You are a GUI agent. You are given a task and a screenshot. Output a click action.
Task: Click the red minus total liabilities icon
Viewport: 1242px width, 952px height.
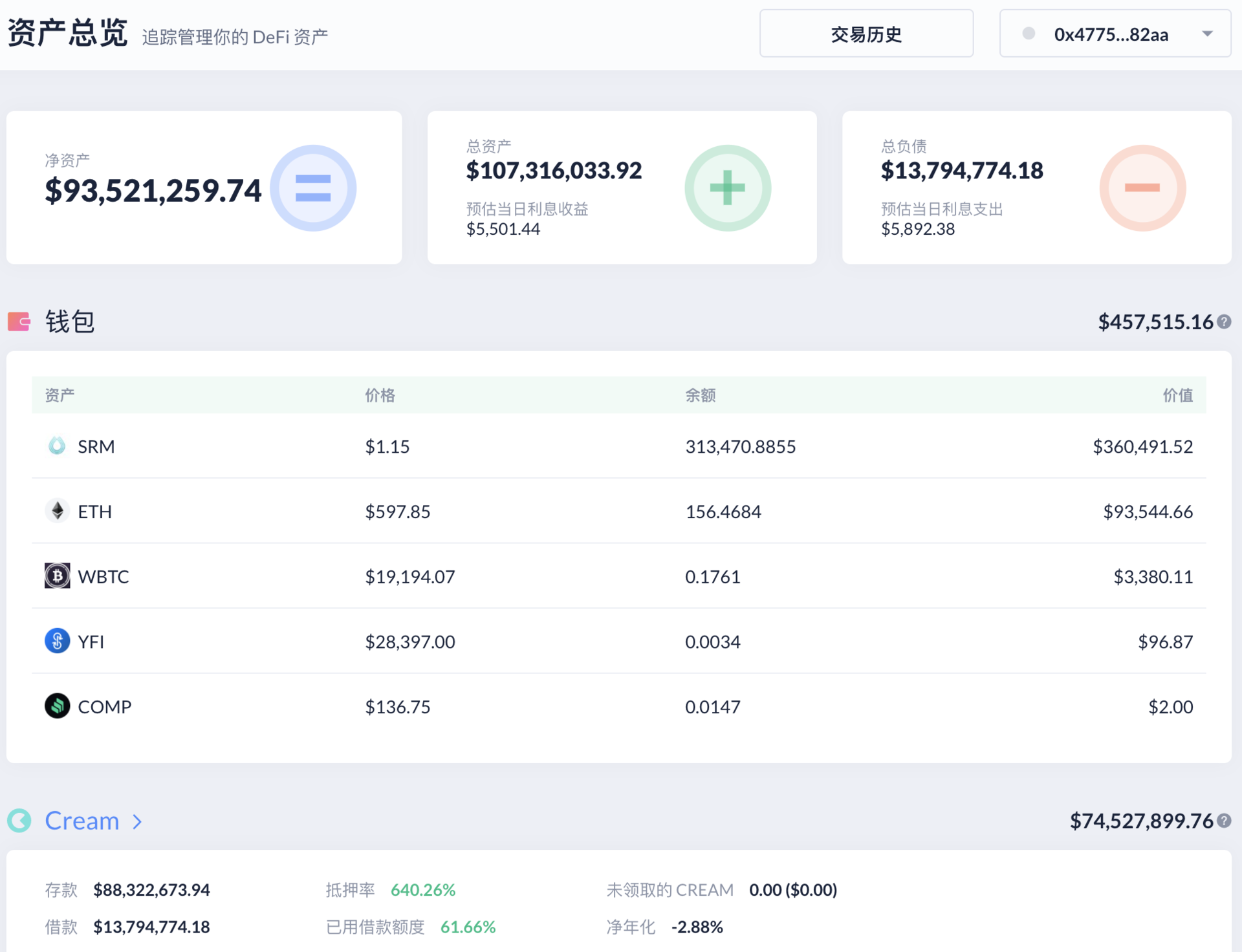[x=1142, y=188]
